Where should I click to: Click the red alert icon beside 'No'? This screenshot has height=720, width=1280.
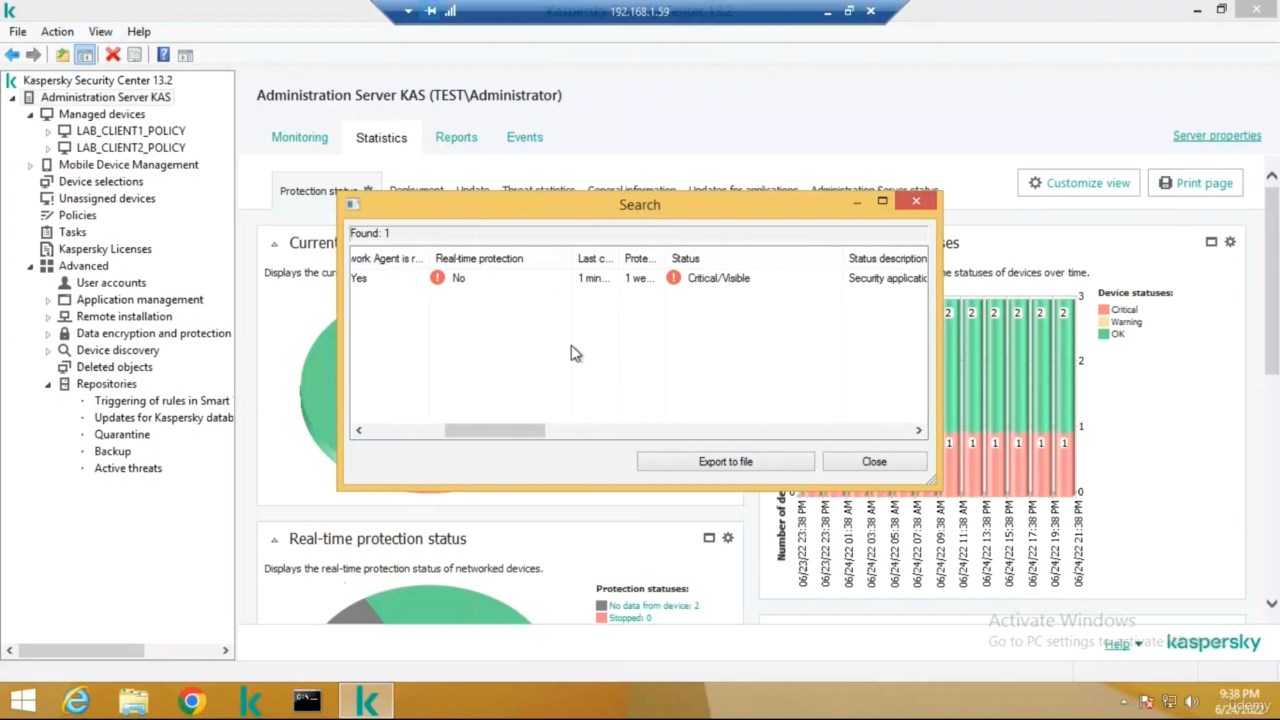(x=437, y=278)
